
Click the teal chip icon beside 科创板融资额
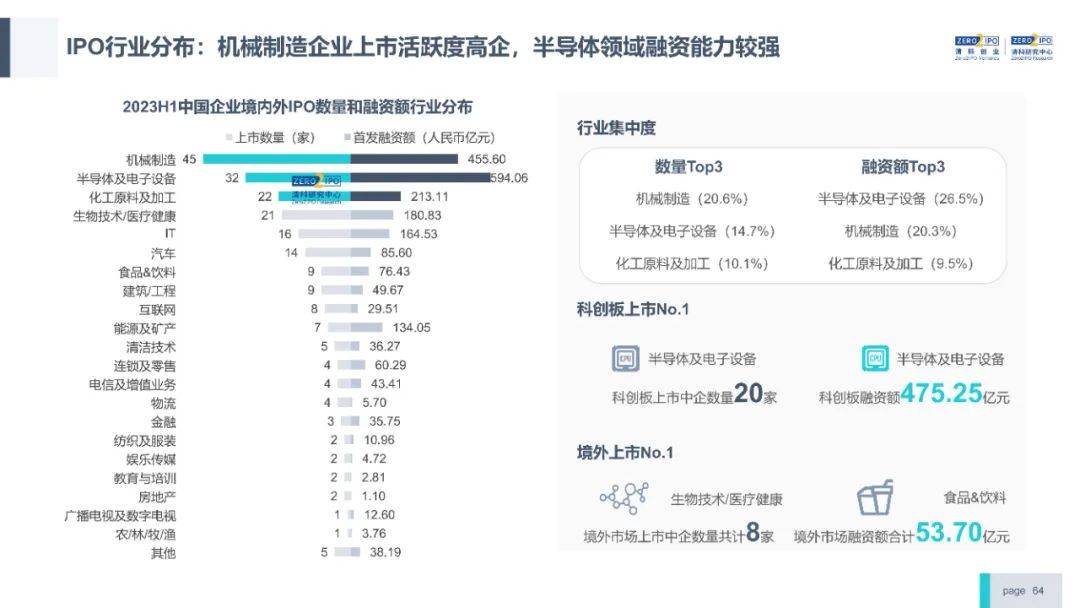pyautogui.click(x=875, y=359)
